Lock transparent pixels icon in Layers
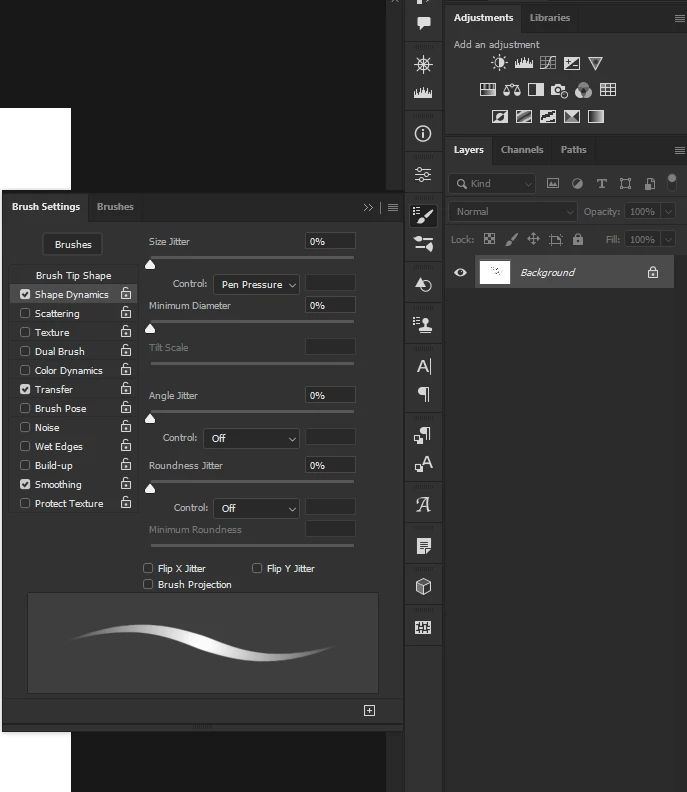 [x=489, y=239]
